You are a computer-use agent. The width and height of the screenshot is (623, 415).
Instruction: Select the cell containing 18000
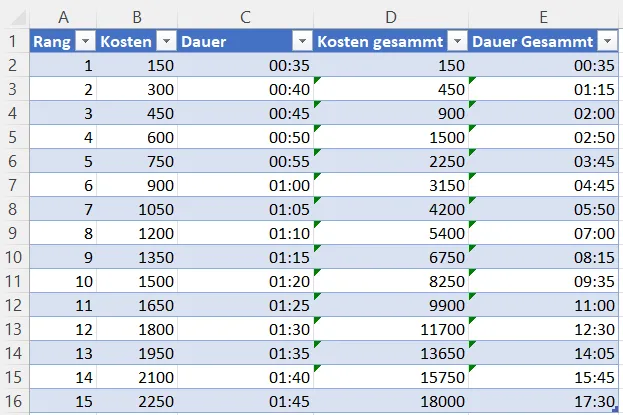tap(390, 401)
